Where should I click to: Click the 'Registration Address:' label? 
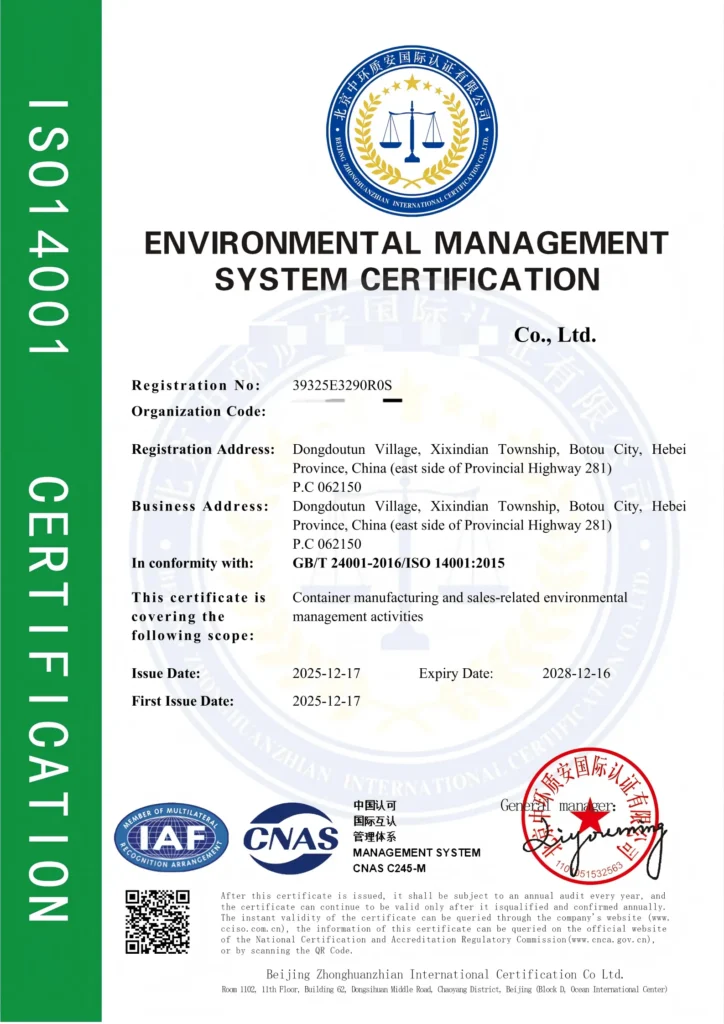click(x=203, y=449)
